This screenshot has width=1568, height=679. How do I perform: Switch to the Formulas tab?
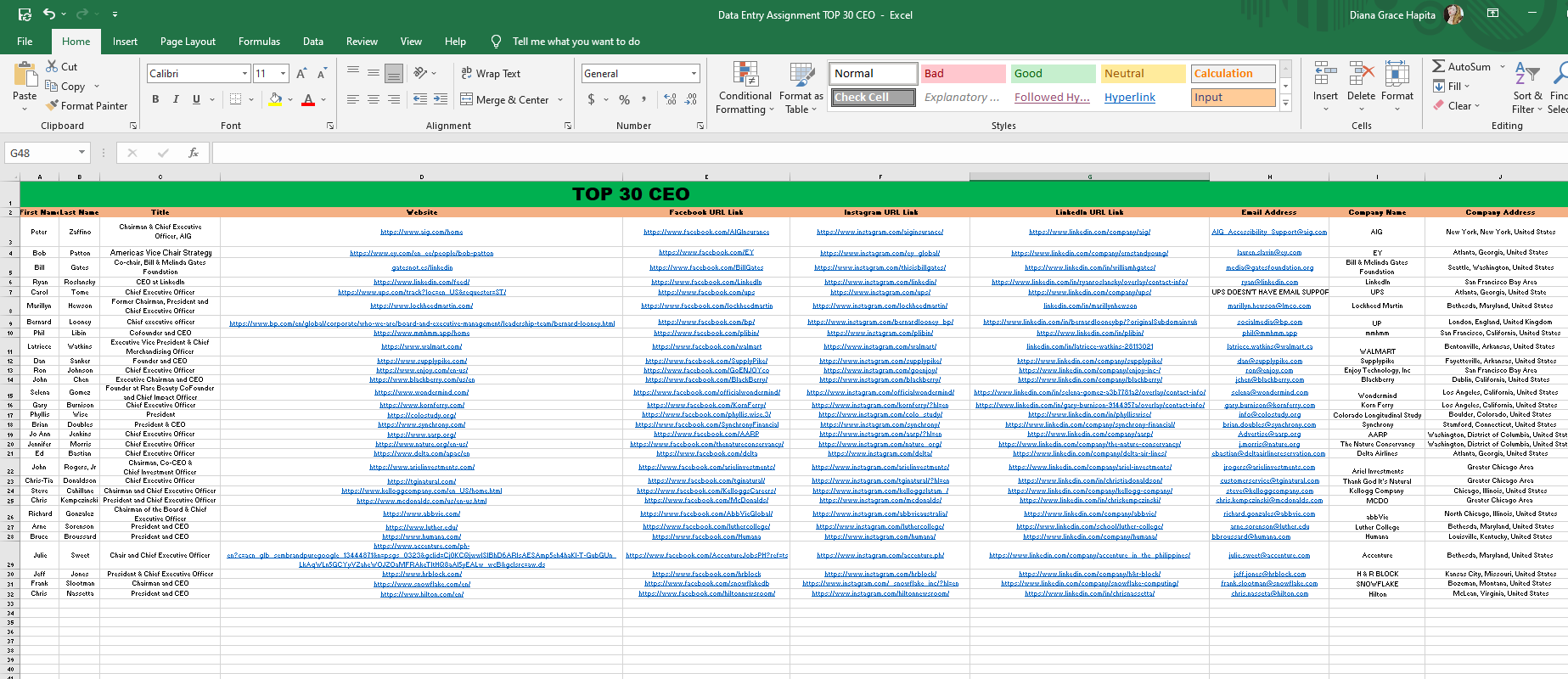tap(259, 42)
